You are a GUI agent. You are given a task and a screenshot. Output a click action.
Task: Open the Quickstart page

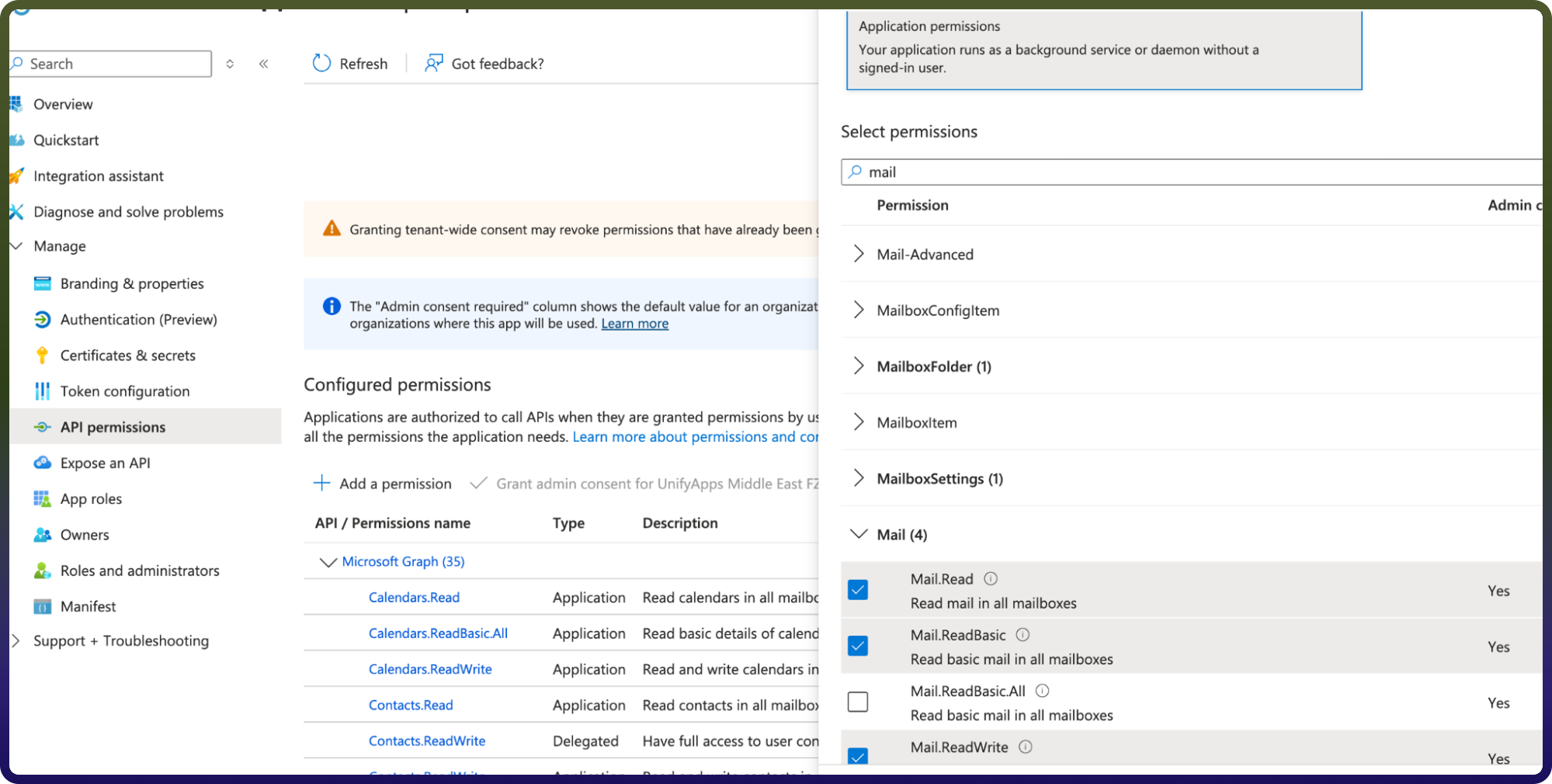(66, 140)
